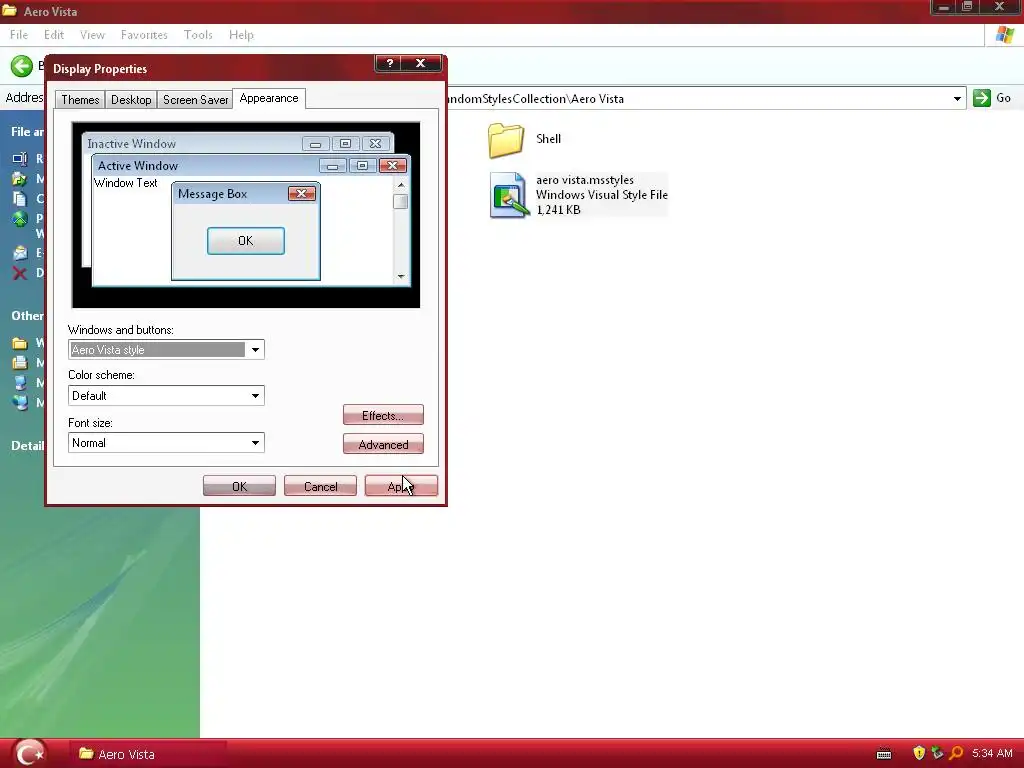Click the Publish to Web globe icon
Viewport: 1024px width, 768px height.
20,219
